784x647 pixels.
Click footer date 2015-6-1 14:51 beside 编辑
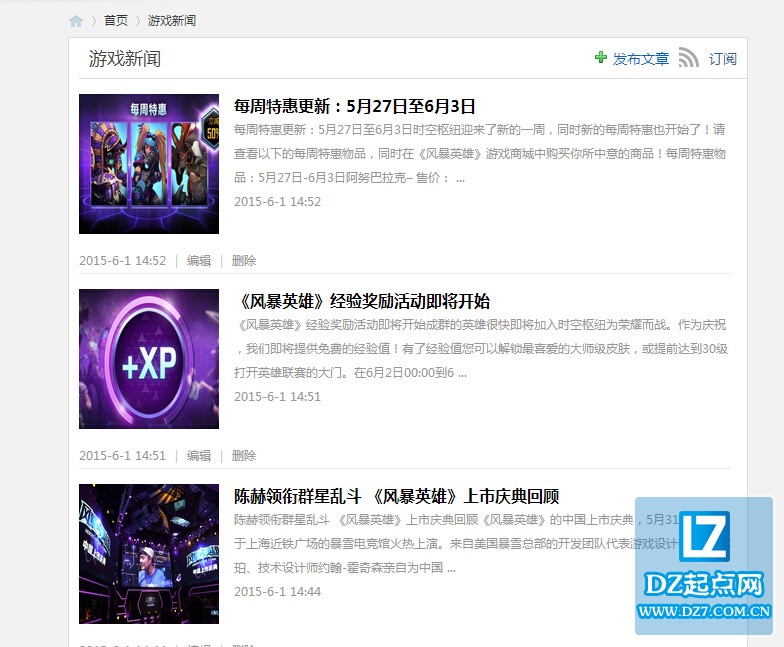(x=122, y=456)
